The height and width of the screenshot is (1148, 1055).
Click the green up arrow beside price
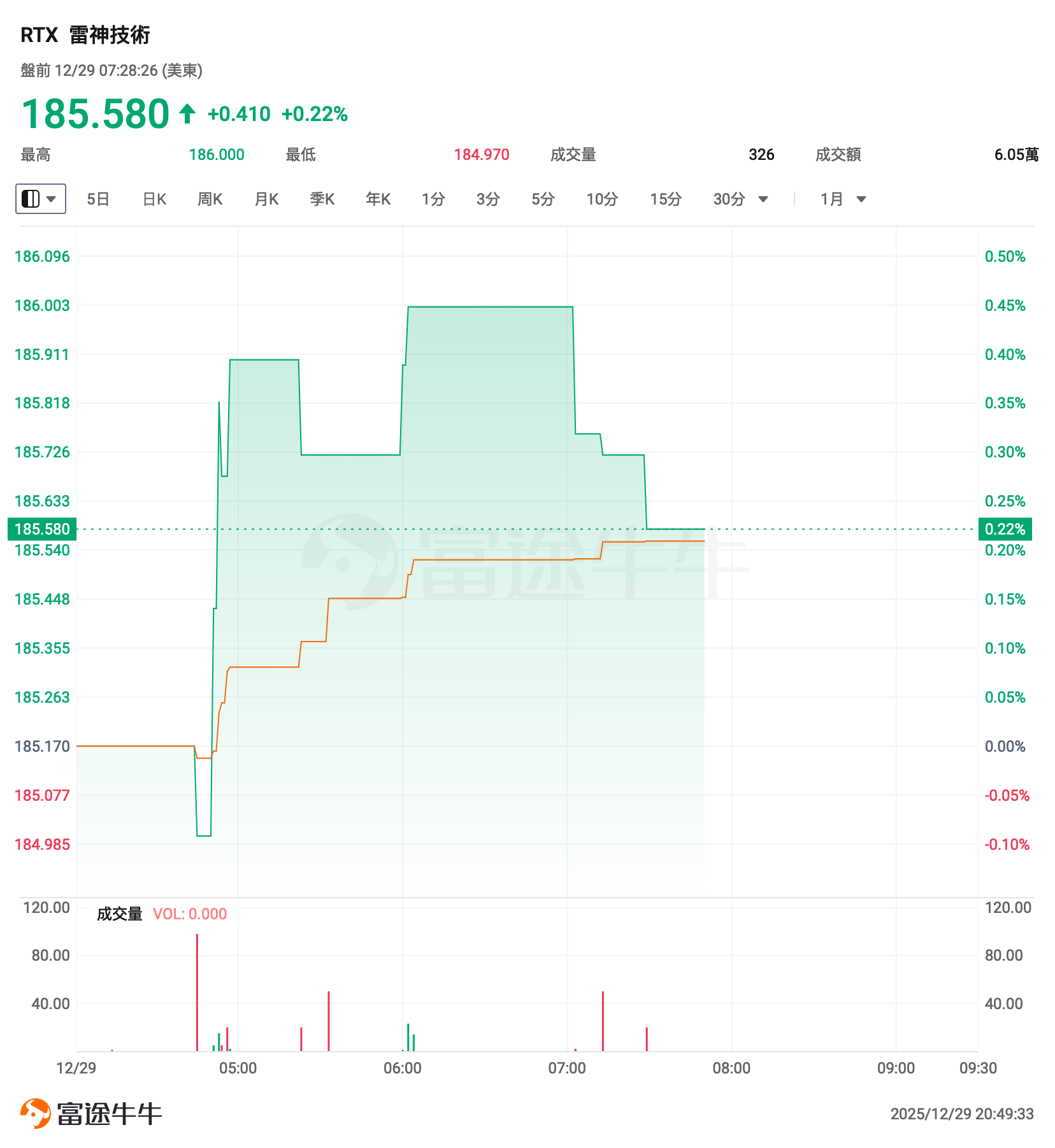[x=187, y=114]
